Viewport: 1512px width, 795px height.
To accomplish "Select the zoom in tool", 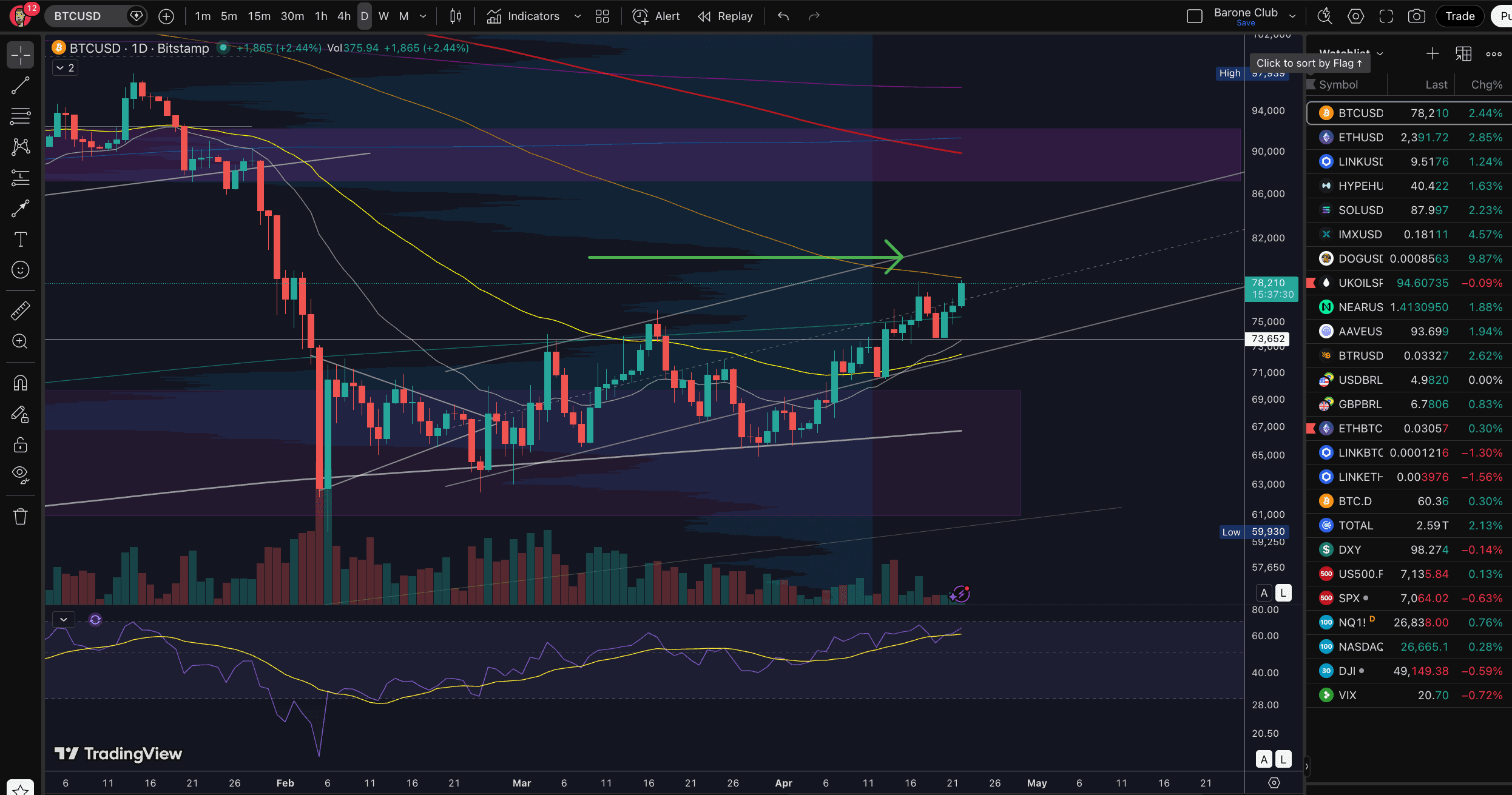I will [x=20, y=341].
